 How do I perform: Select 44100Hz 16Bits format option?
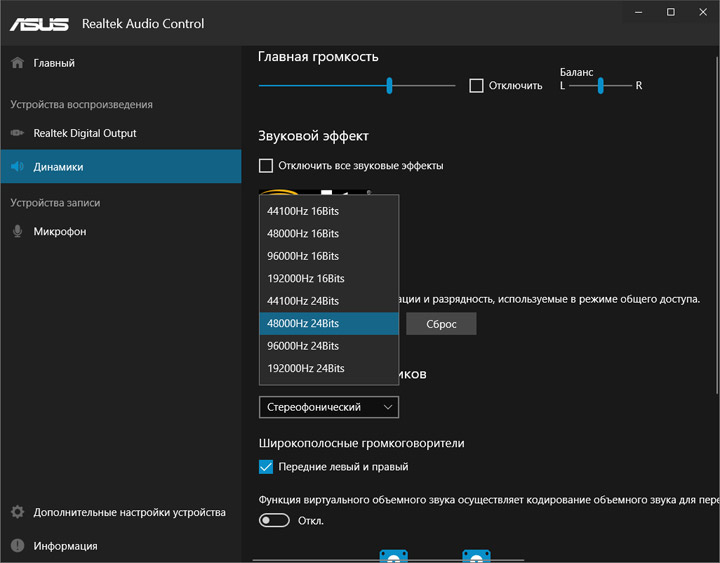(303, 211)
